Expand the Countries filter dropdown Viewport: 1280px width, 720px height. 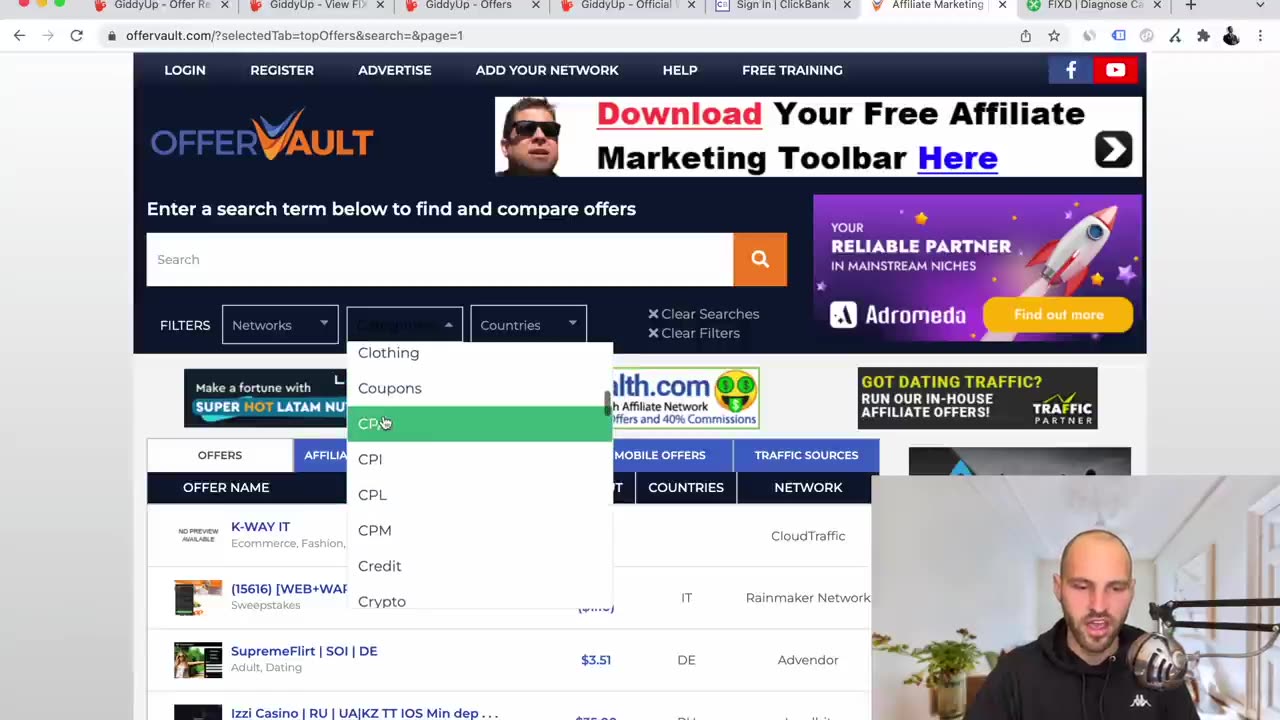coord(528,325)
